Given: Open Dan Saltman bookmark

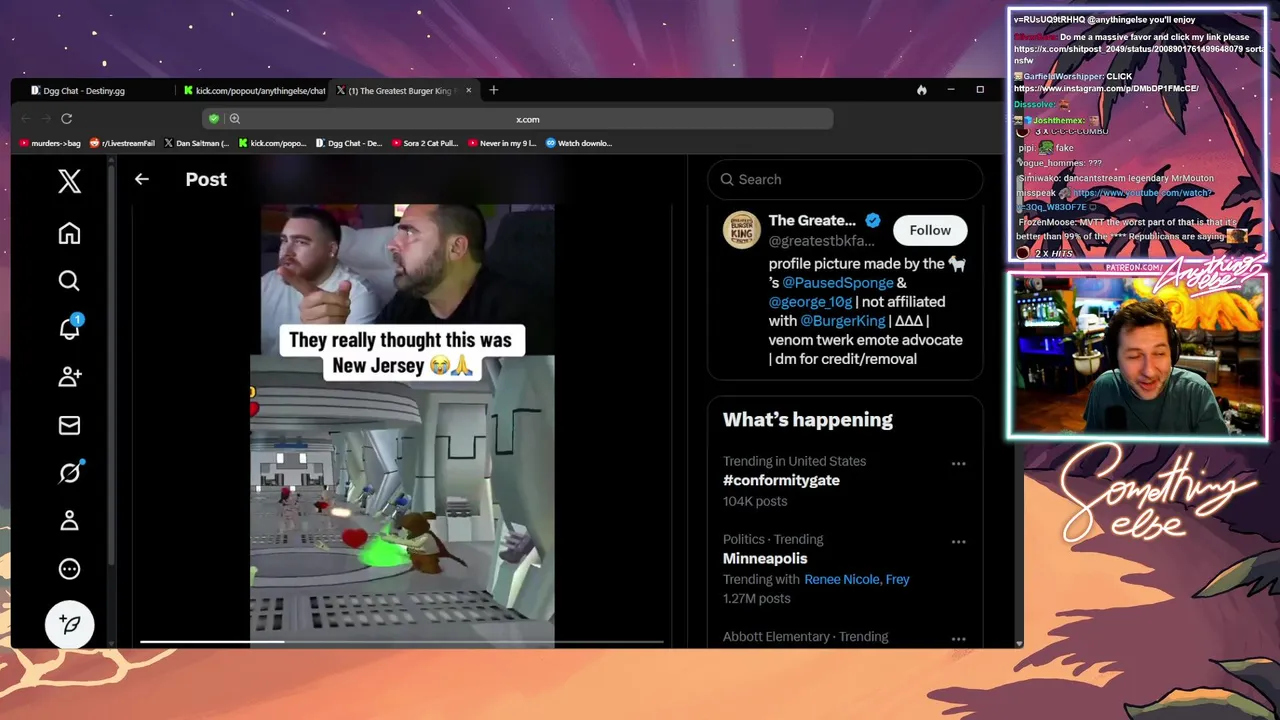Looking at the screenshot, I should click(197, 143).
